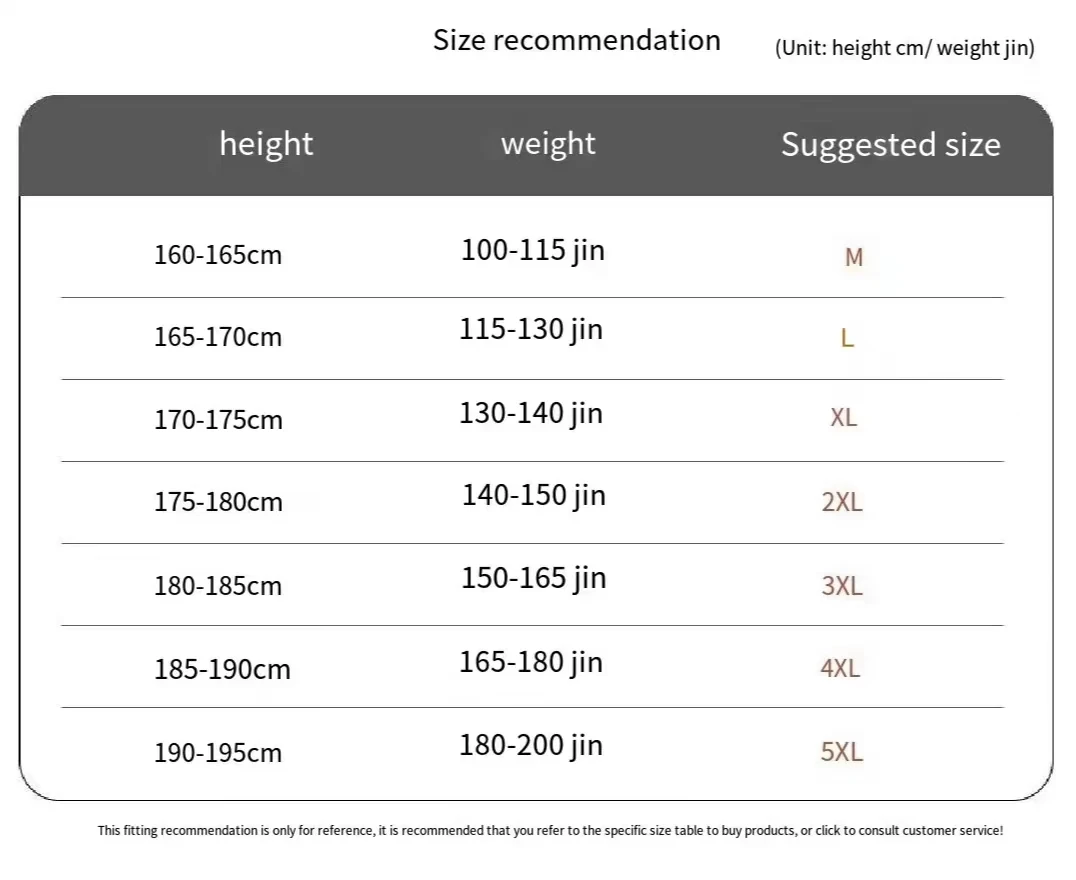Click the 185-190cm height cell
The image size is (1076, 880).
(222, 669)
